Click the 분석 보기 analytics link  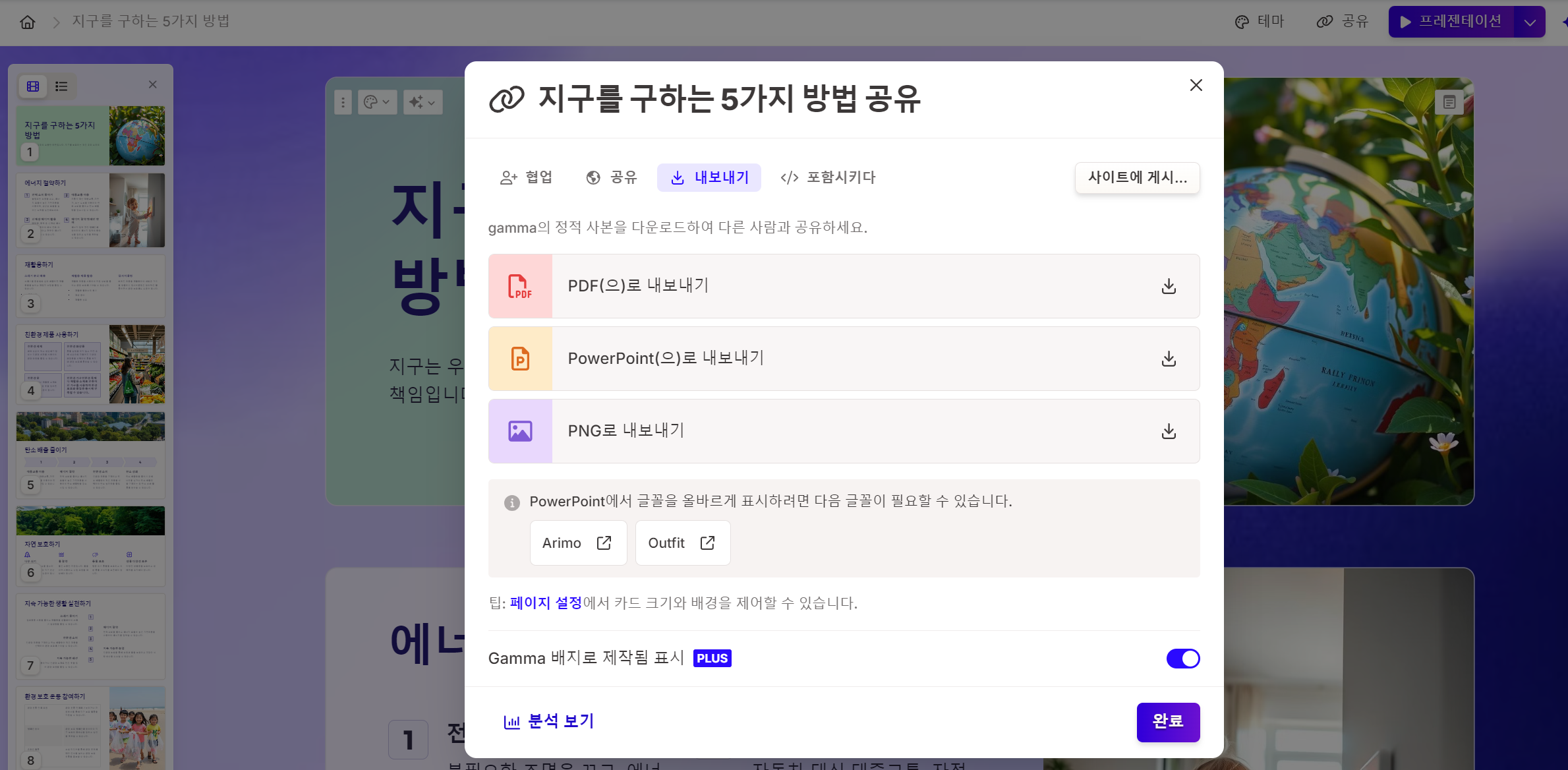tap(548, 721)
